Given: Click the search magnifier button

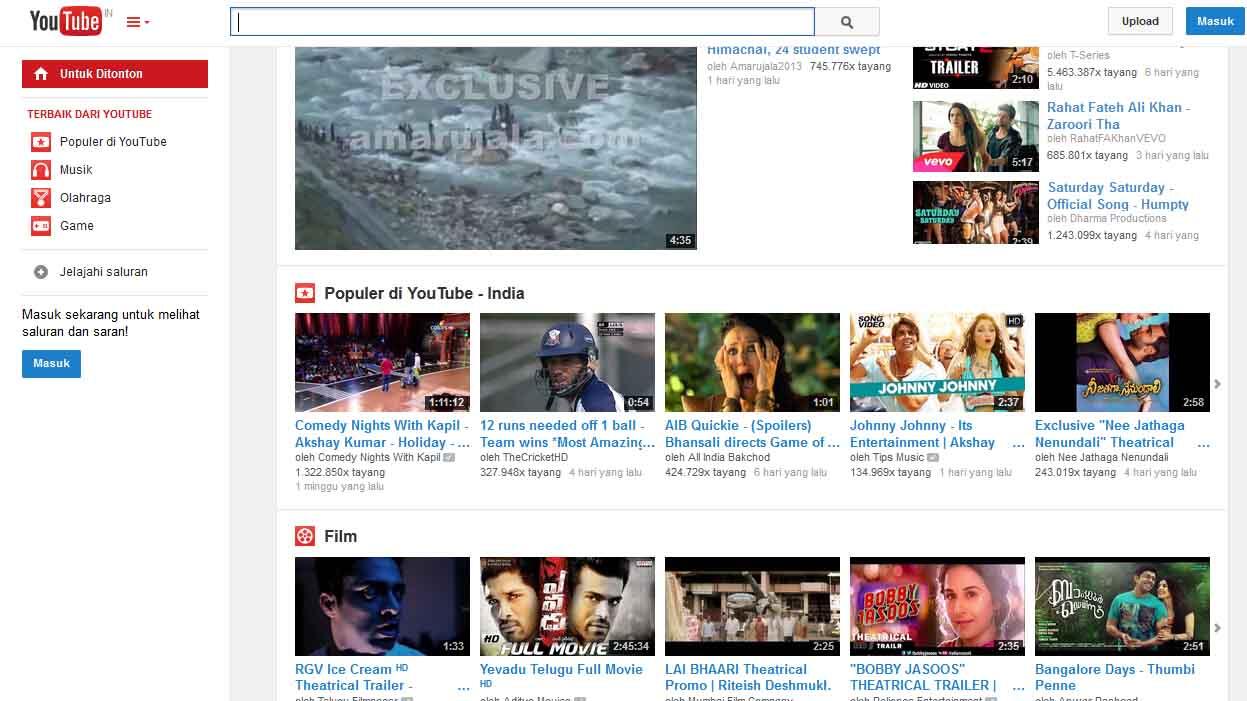Looking at the screenshot, I should (x=847, y=22).
